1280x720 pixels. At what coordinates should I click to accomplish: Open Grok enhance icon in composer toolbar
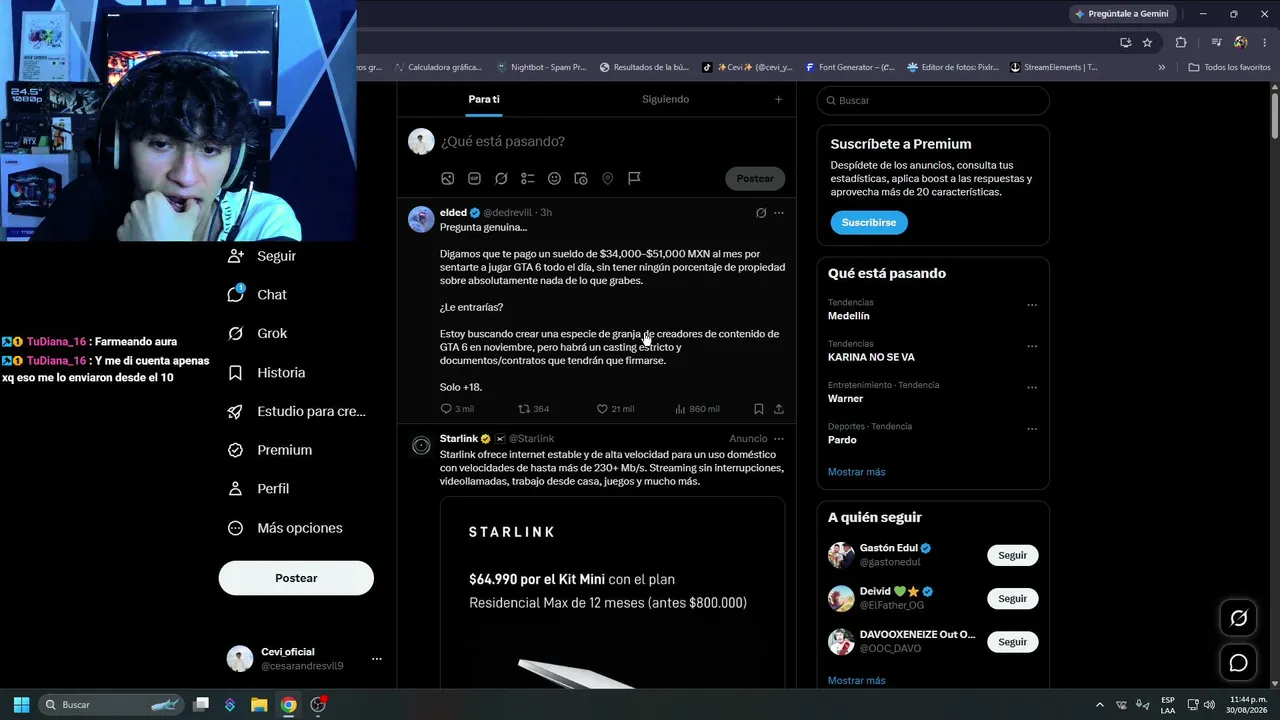pos(501,178)
